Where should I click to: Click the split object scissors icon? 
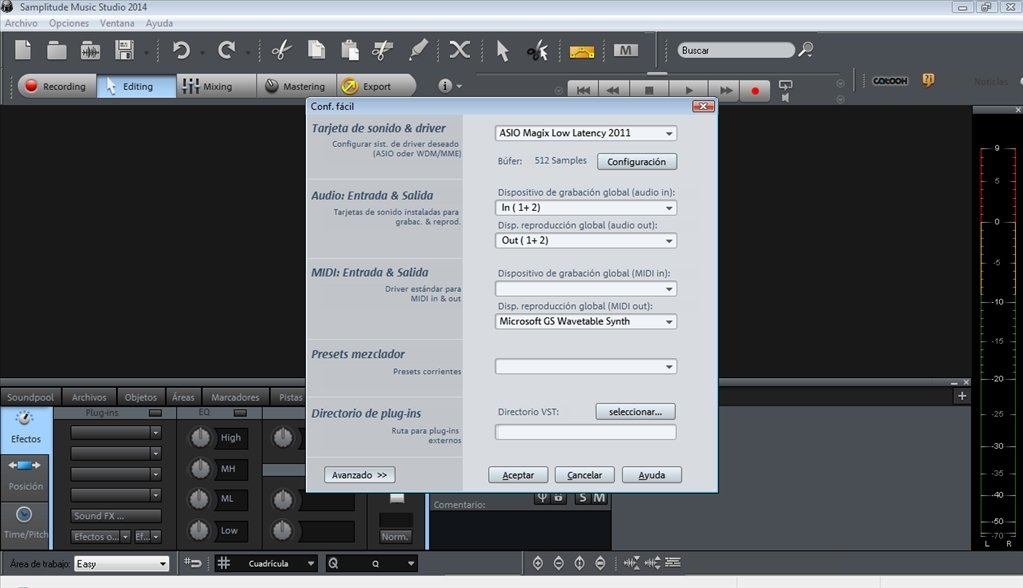click(382, 50)
